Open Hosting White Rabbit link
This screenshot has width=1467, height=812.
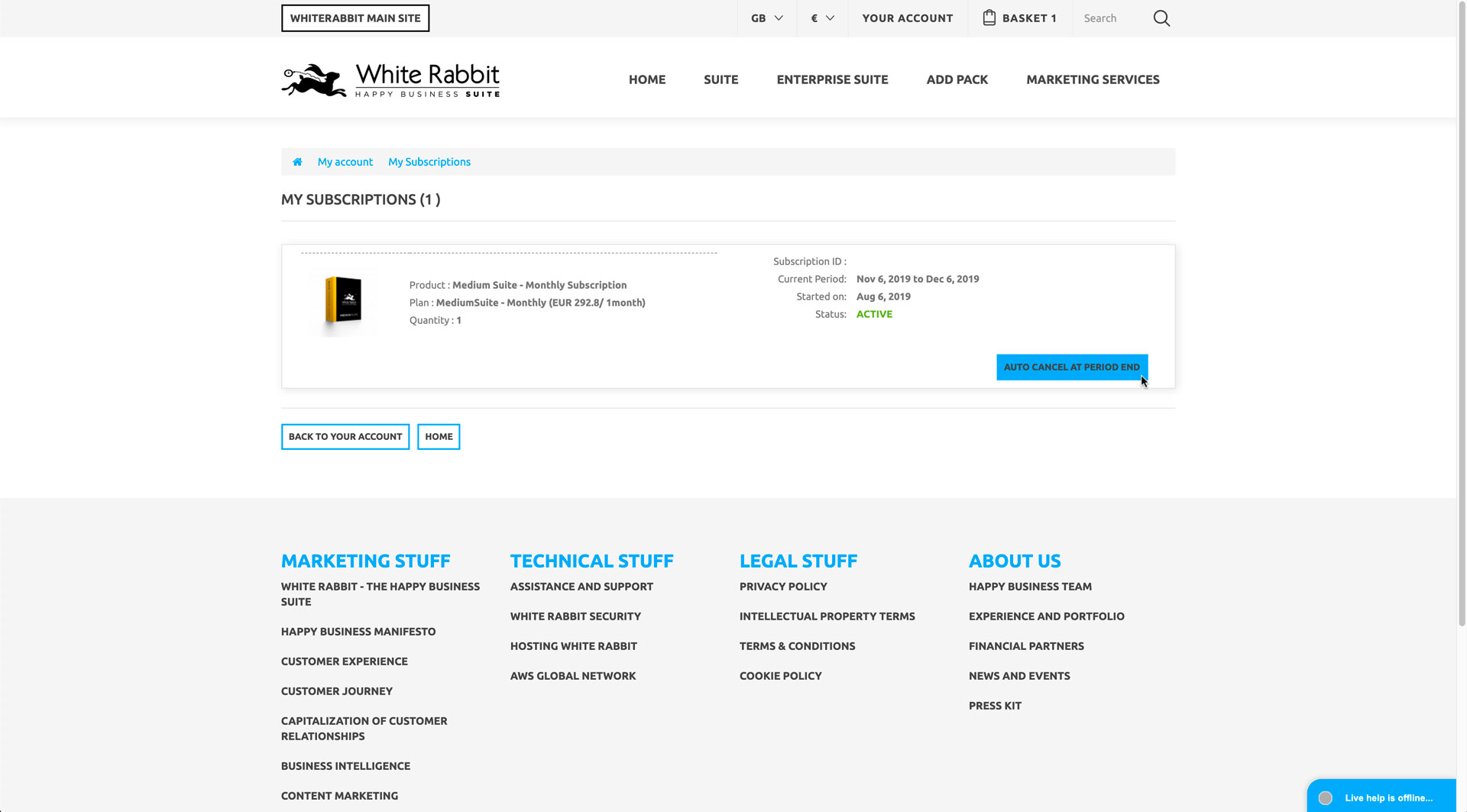[x=574, y=646]
